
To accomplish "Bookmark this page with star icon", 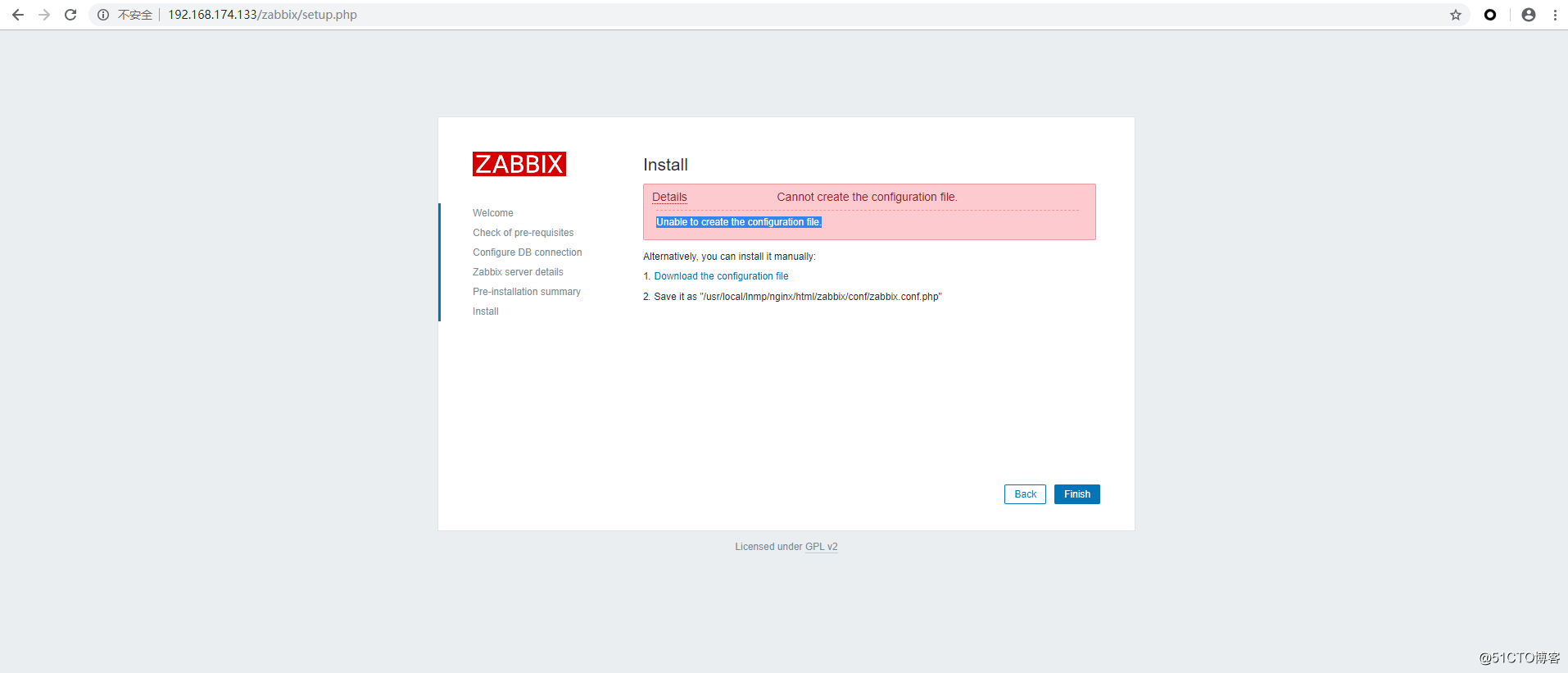I will click(x=1456, y=15).
